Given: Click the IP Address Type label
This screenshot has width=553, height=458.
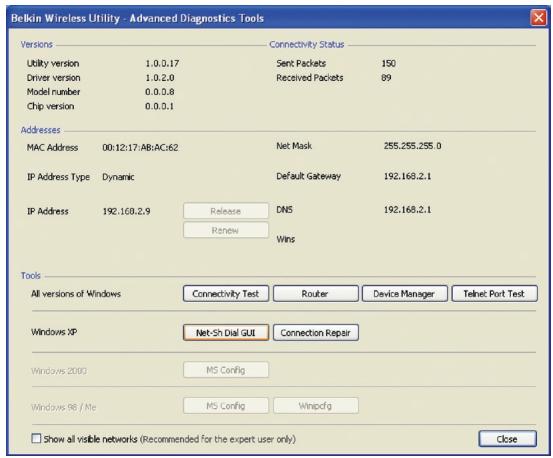Looking at the screenshot, I should click(x=59, y=177).
